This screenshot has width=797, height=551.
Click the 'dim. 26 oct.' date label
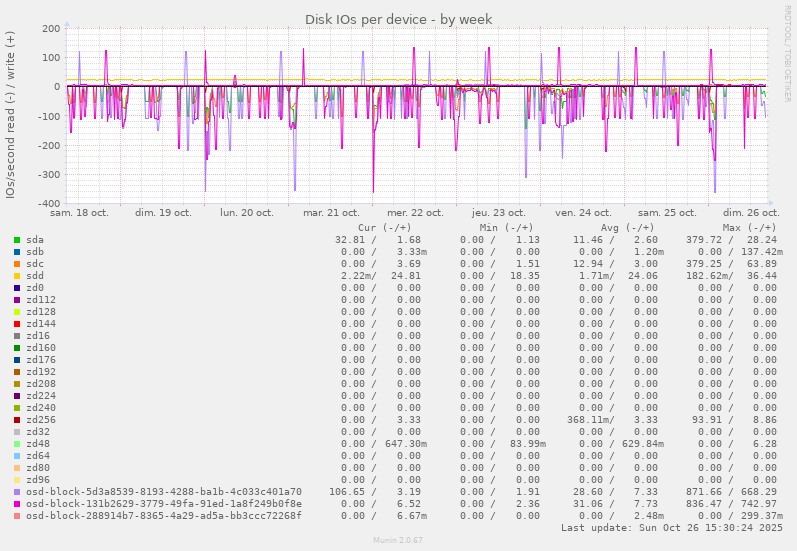(751, 213)
